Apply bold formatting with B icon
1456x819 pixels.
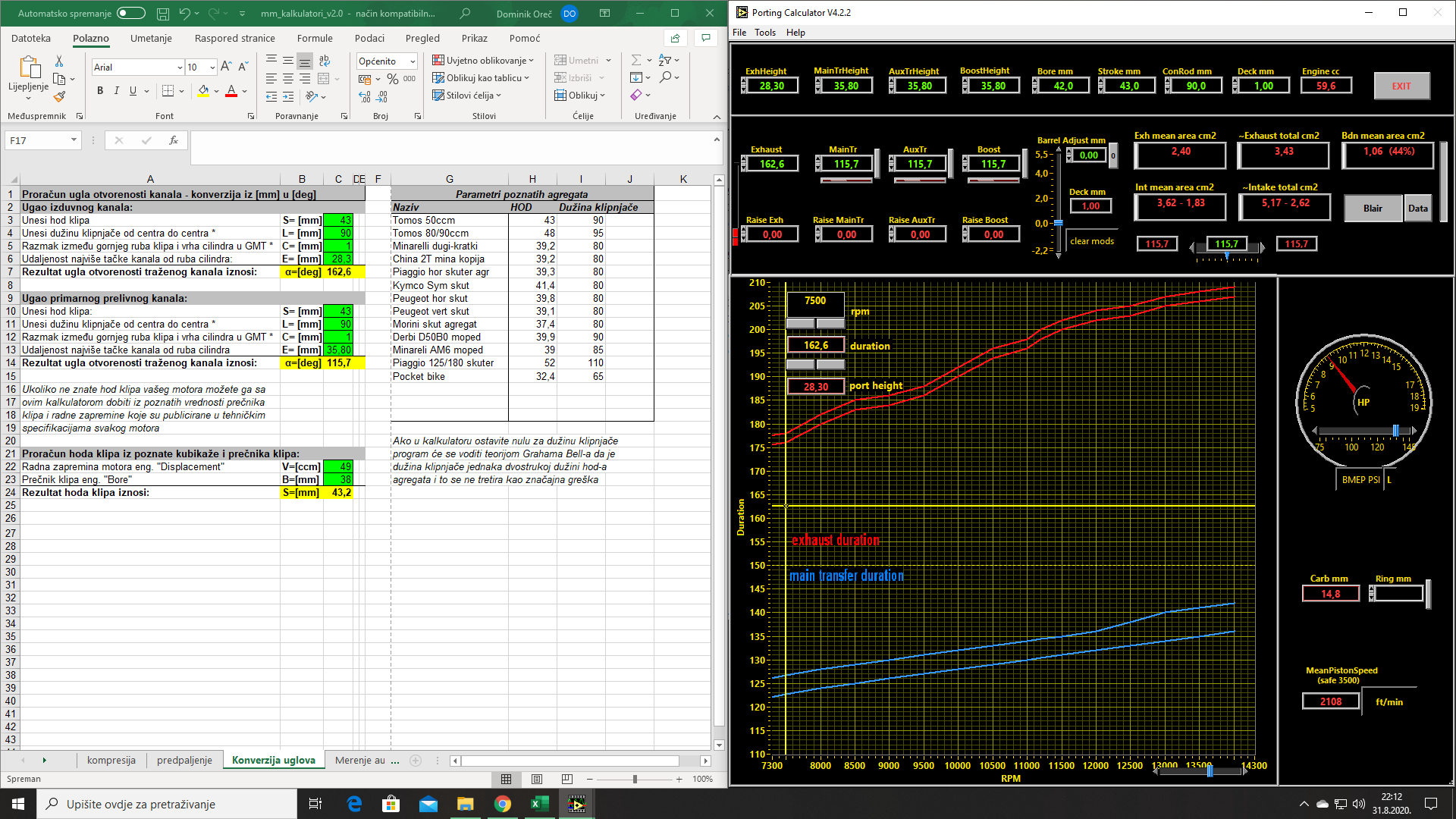click(100, 91)
